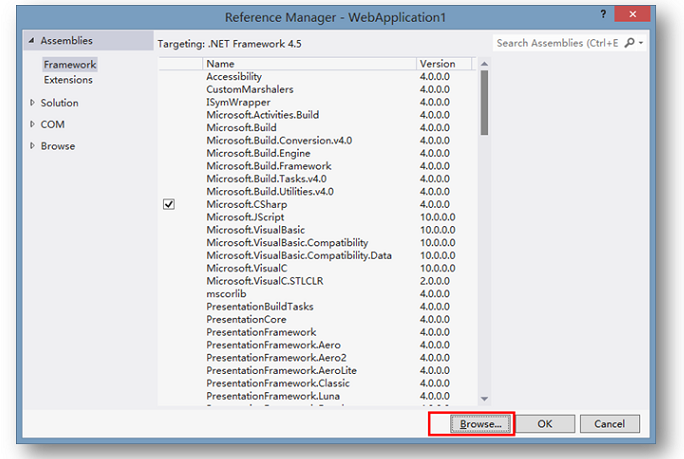Click version 2.0.0.0 of Microsoft.VisualC.STLCLR
Viewport: 684px width, 459px height.
click(x=434, y=281)
